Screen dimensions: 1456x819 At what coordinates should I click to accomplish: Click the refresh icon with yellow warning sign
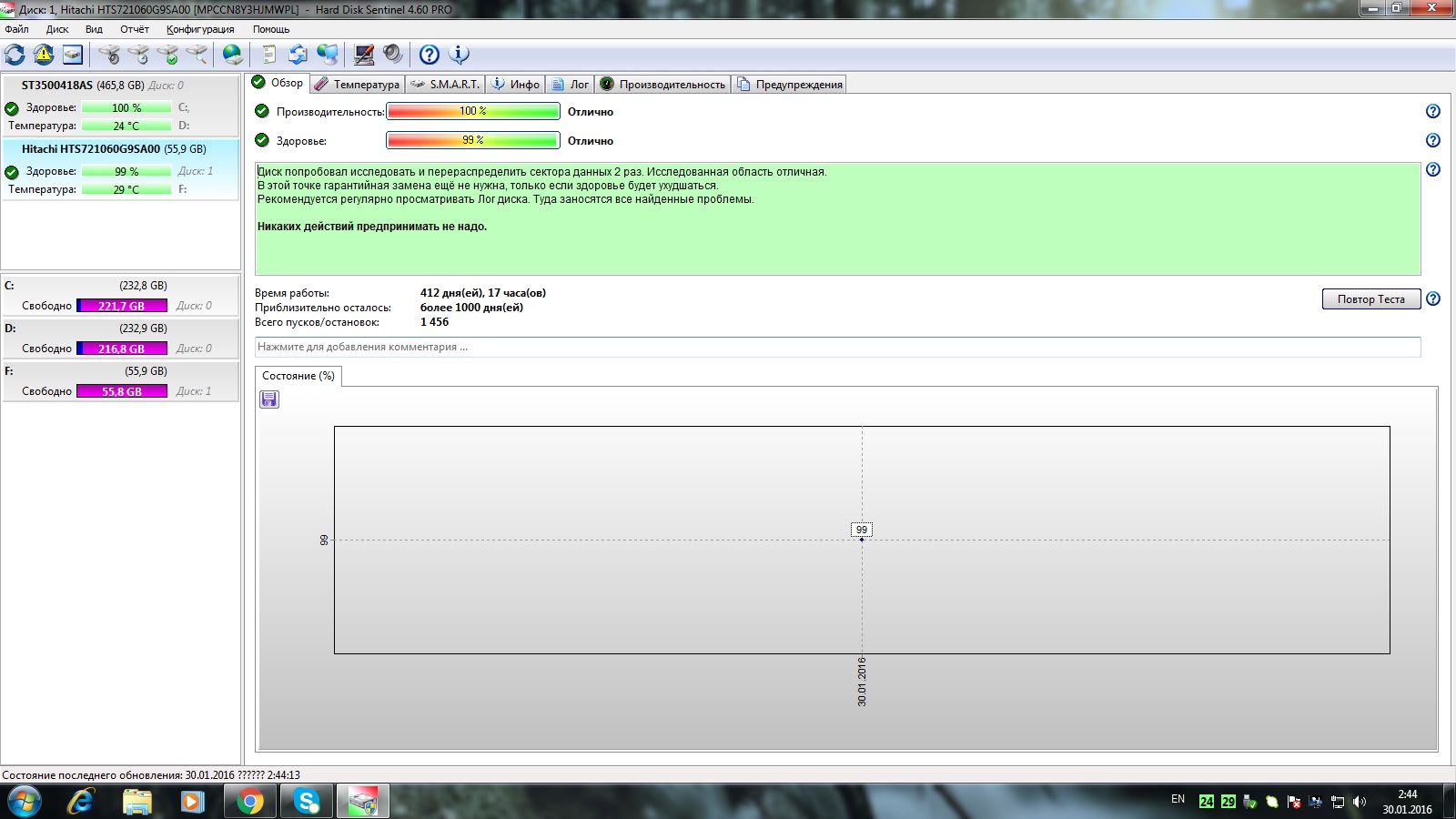[44, 55]
